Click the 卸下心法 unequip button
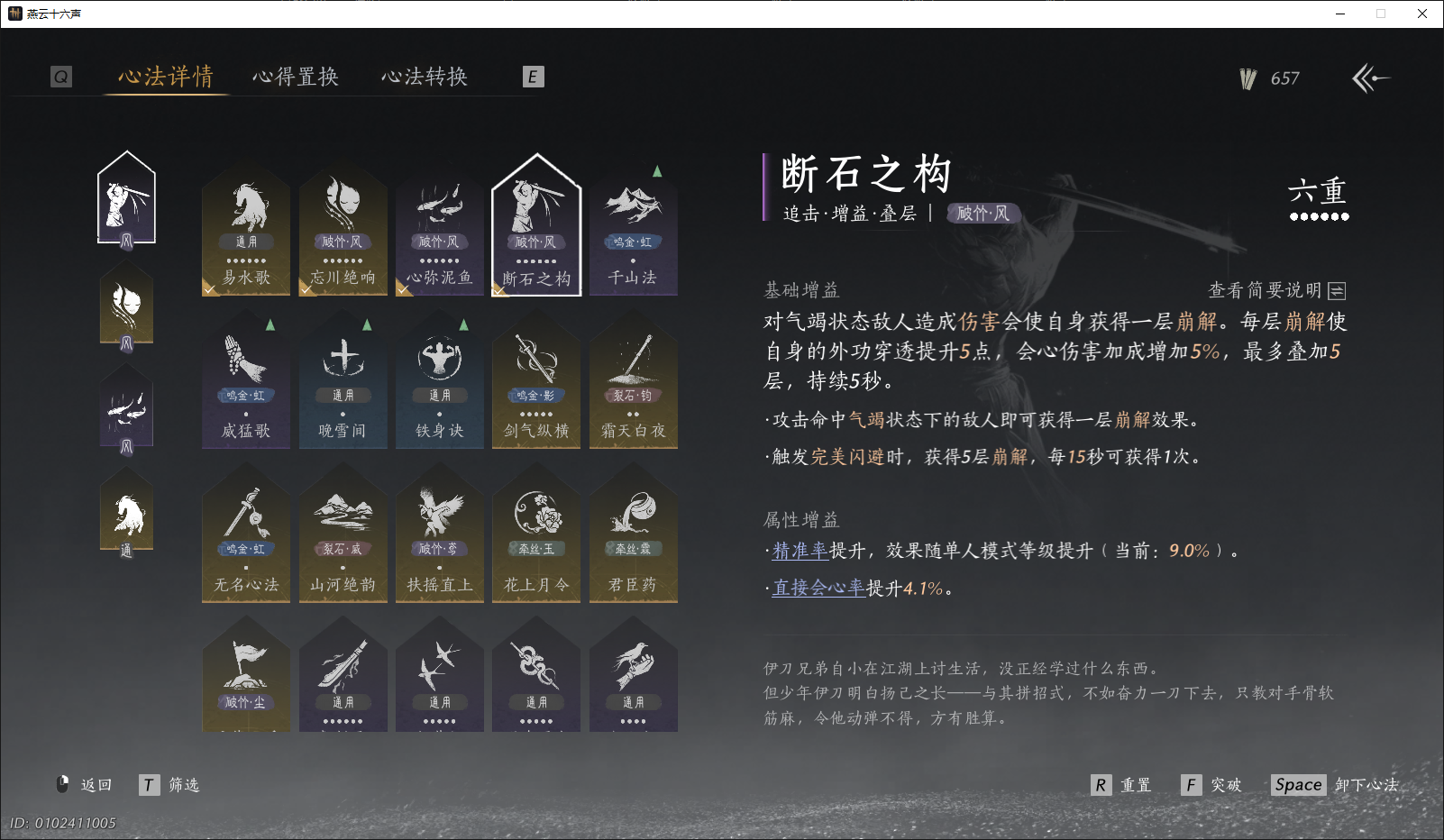Screen dimensions: 1444x840 (1335, 785)
